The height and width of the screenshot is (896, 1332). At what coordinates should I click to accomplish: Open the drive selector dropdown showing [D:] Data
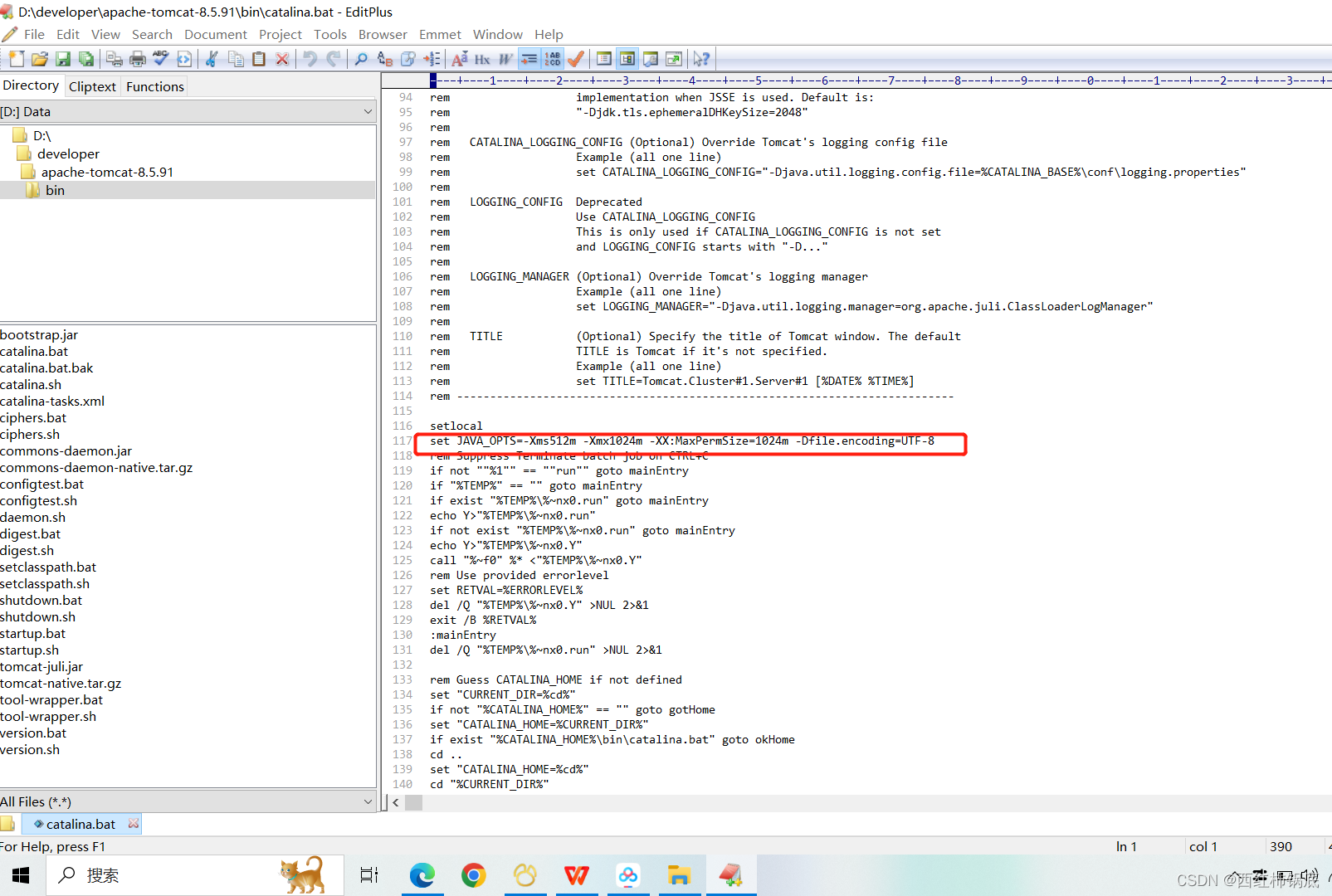click(x=368, y=111)
